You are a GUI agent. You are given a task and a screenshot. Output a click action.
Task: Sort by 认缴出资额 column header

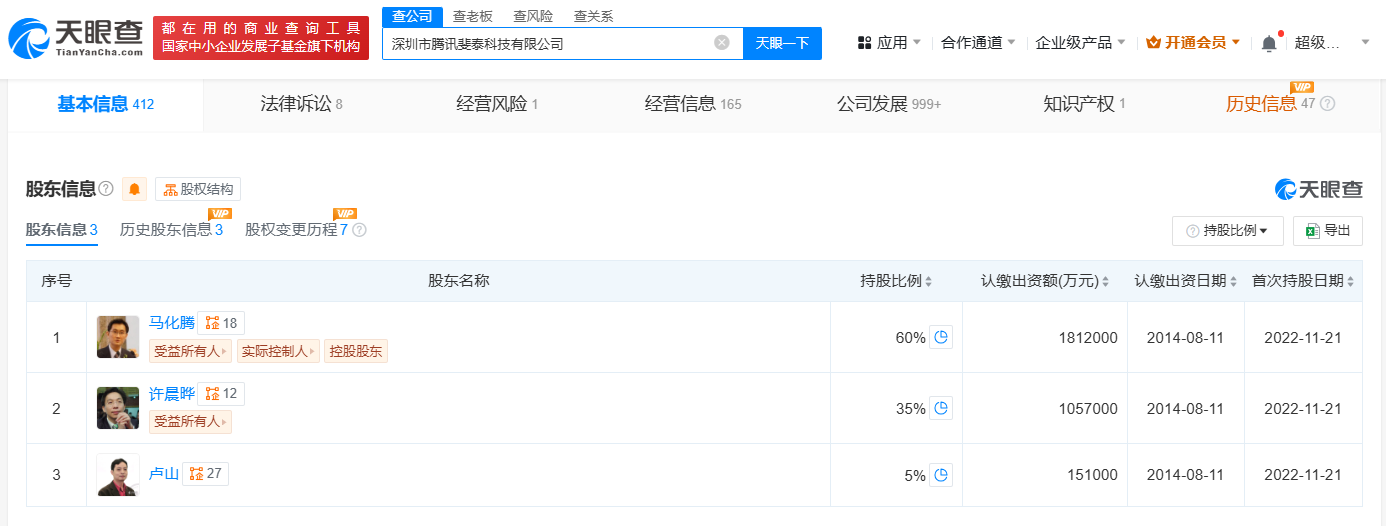click(1044, 281)
